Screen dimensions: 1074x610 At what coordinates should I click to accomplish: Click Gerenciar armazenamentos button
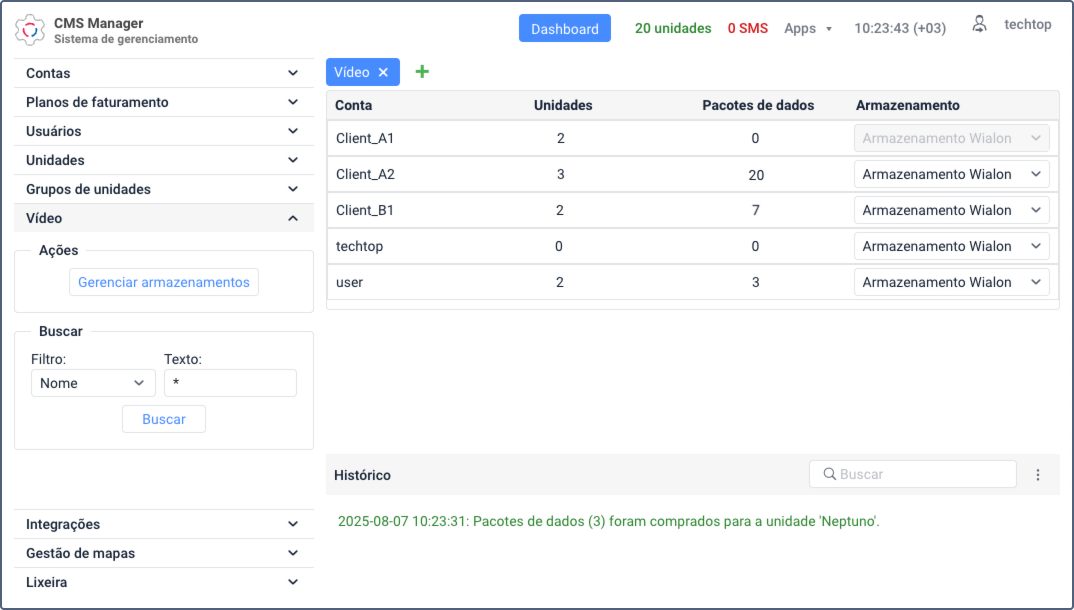tap(164, 282)
